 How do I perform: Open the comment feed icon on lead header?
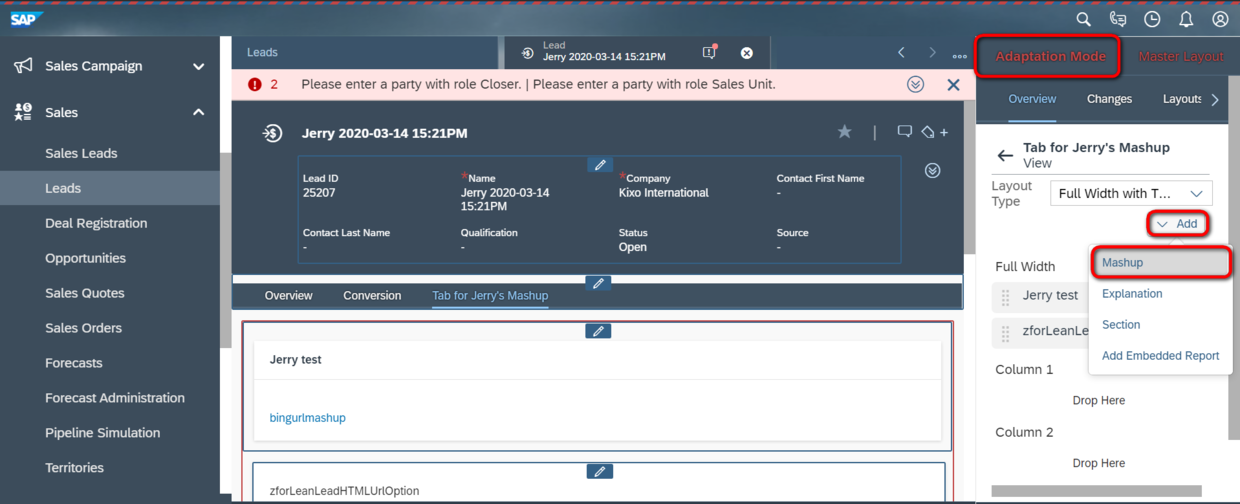[x=904, y=132]
